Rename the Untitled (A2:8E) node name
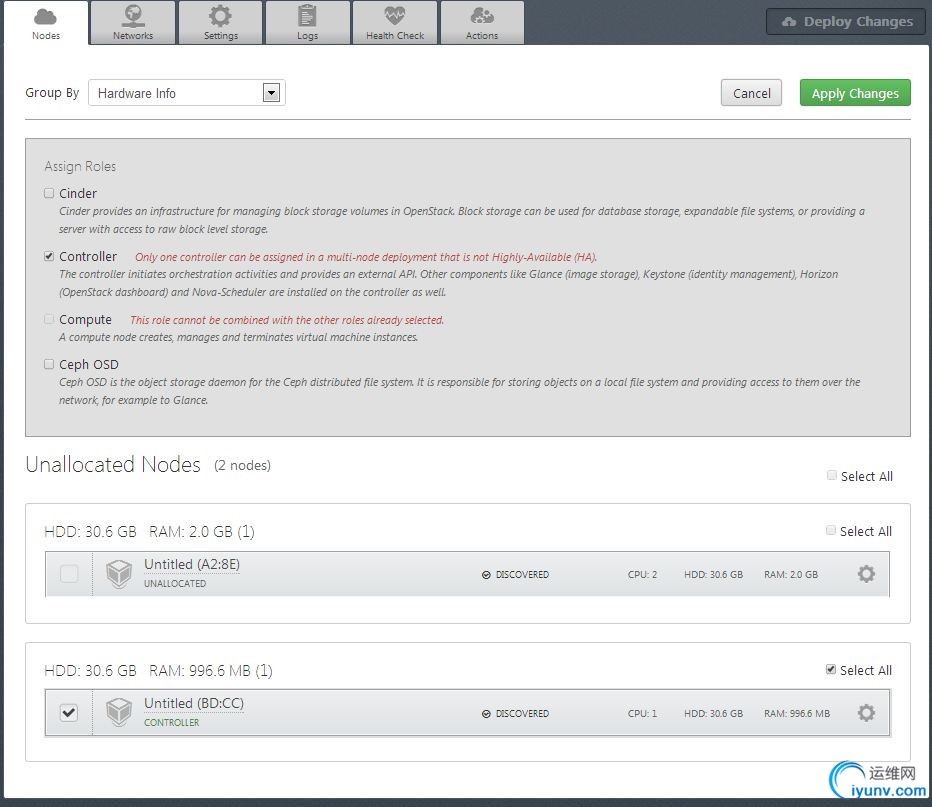The image size is (932, 807). pos(192,565)
